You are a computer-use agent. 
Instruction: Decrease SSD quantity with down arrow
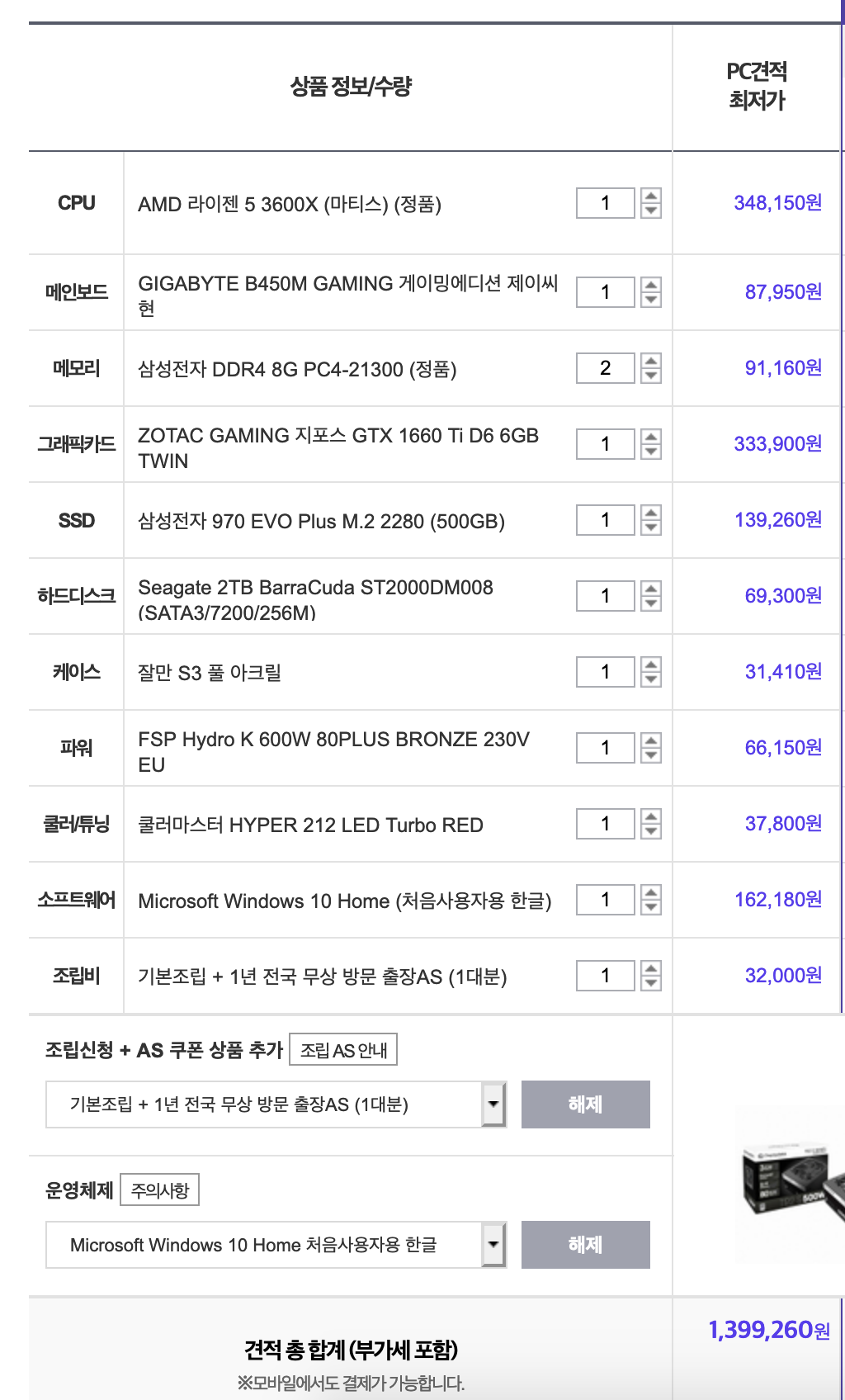pyautogui.click(x=651, y=527)
